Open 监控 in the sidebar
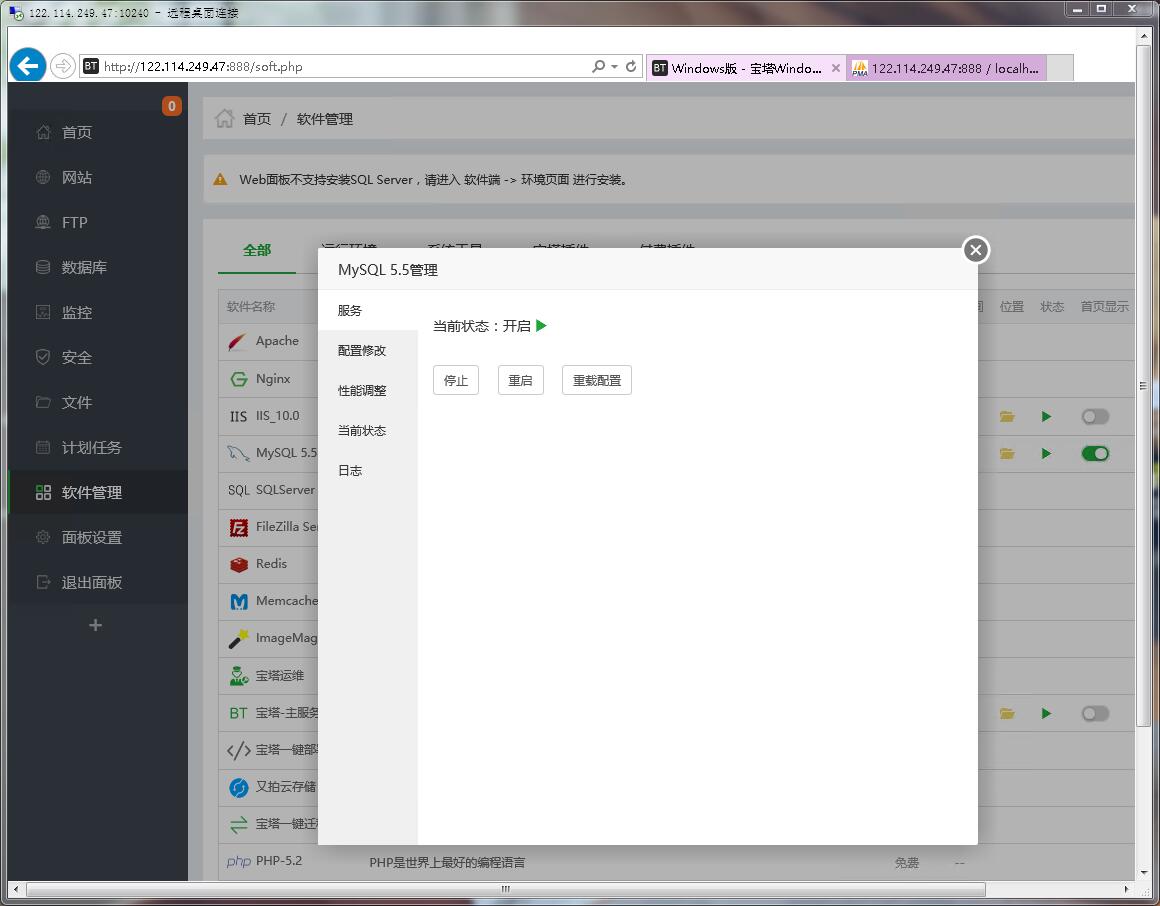The width and height of the screenshot is (1160, 906). click(98, 313)
